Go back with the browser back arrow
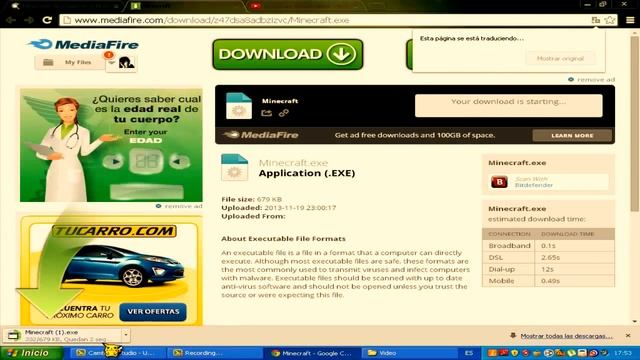The height and width of the screenshot is (360, 640). (11, 20)
